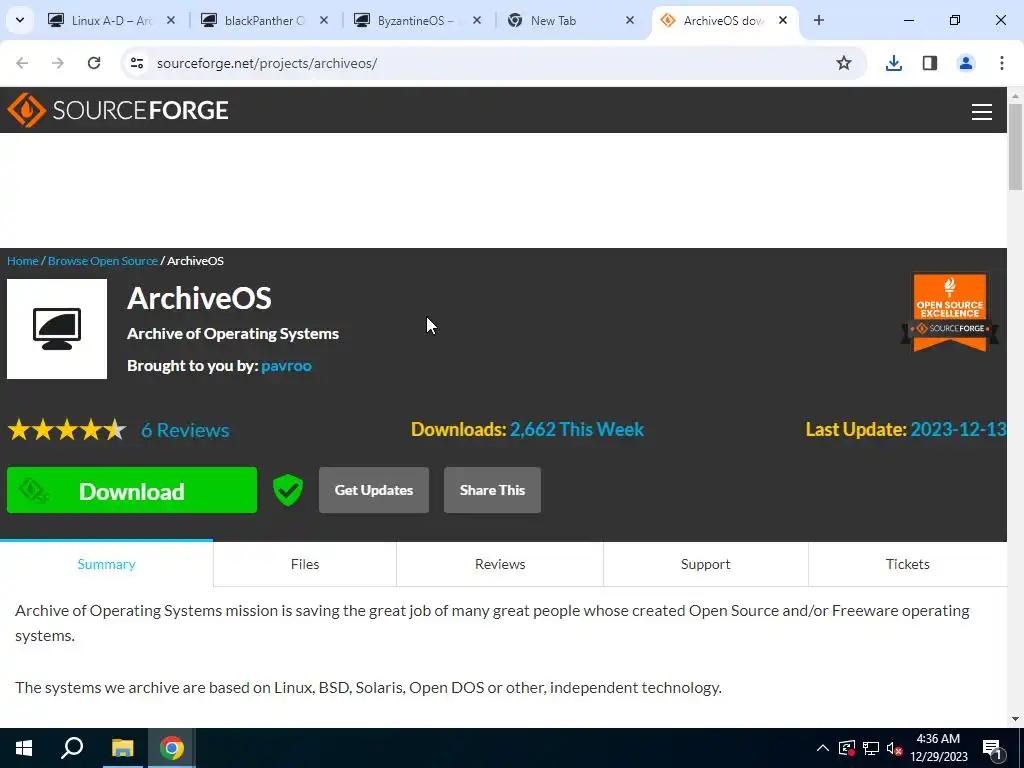Bookmark this page with the star icon
Image resolution: width=1024 pixels, height=768 pixels.
(x=844, y=63)
